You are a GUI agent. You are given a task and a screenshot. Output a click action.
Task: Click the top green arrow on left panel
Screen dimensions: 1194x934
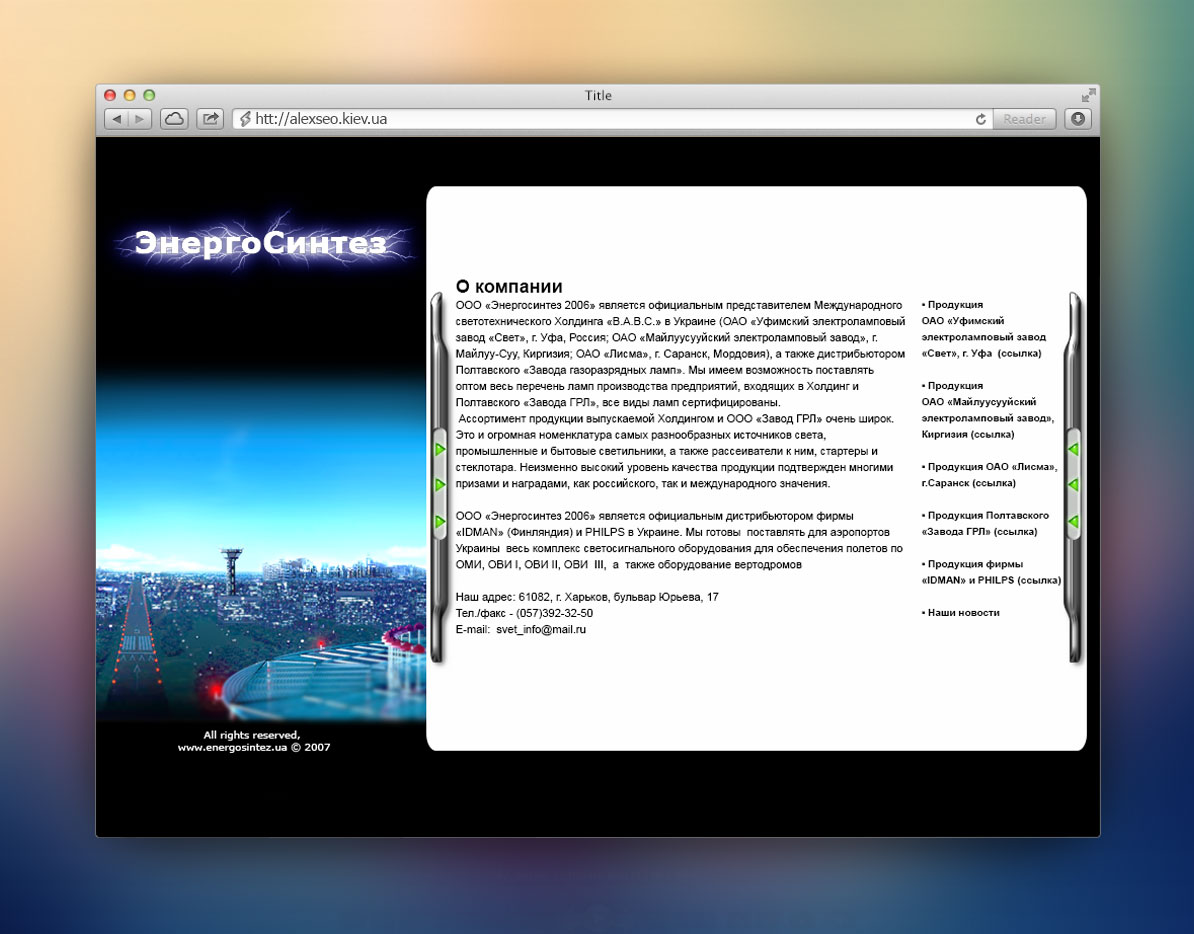coord(440,450)
